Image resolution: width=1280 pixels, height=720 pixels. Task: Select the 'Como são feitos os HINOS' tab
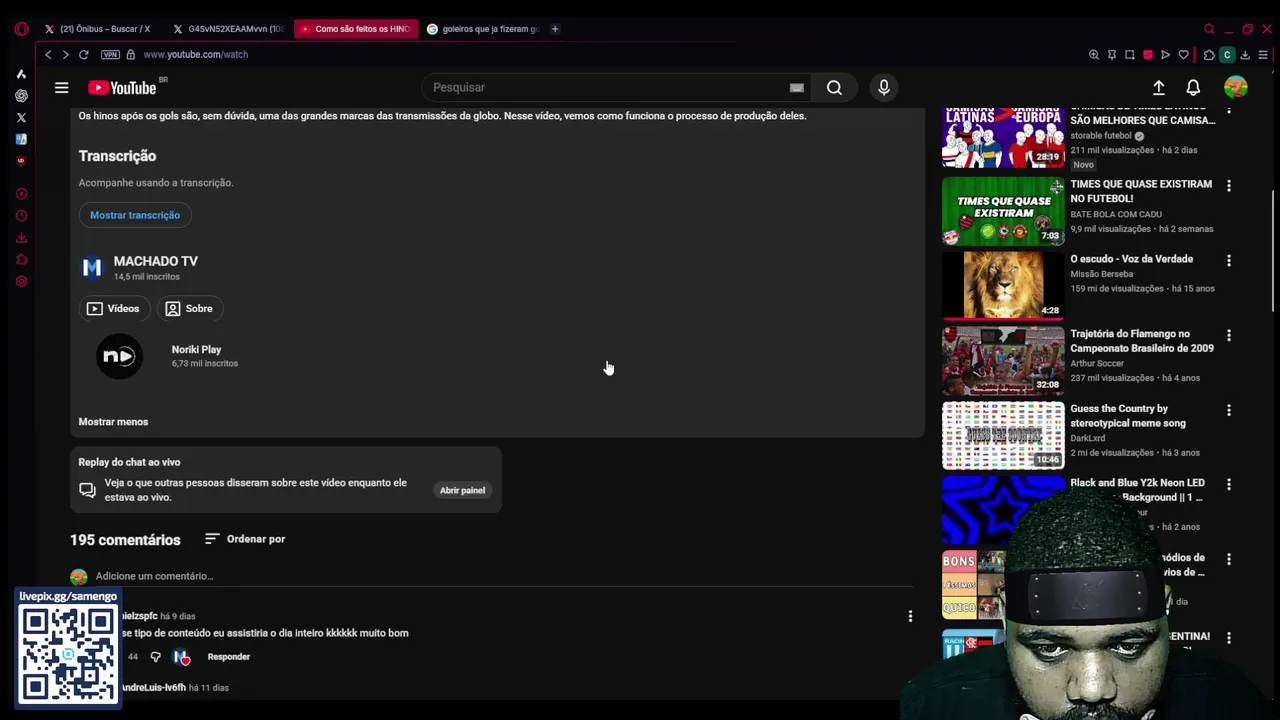tap(356, 29)
